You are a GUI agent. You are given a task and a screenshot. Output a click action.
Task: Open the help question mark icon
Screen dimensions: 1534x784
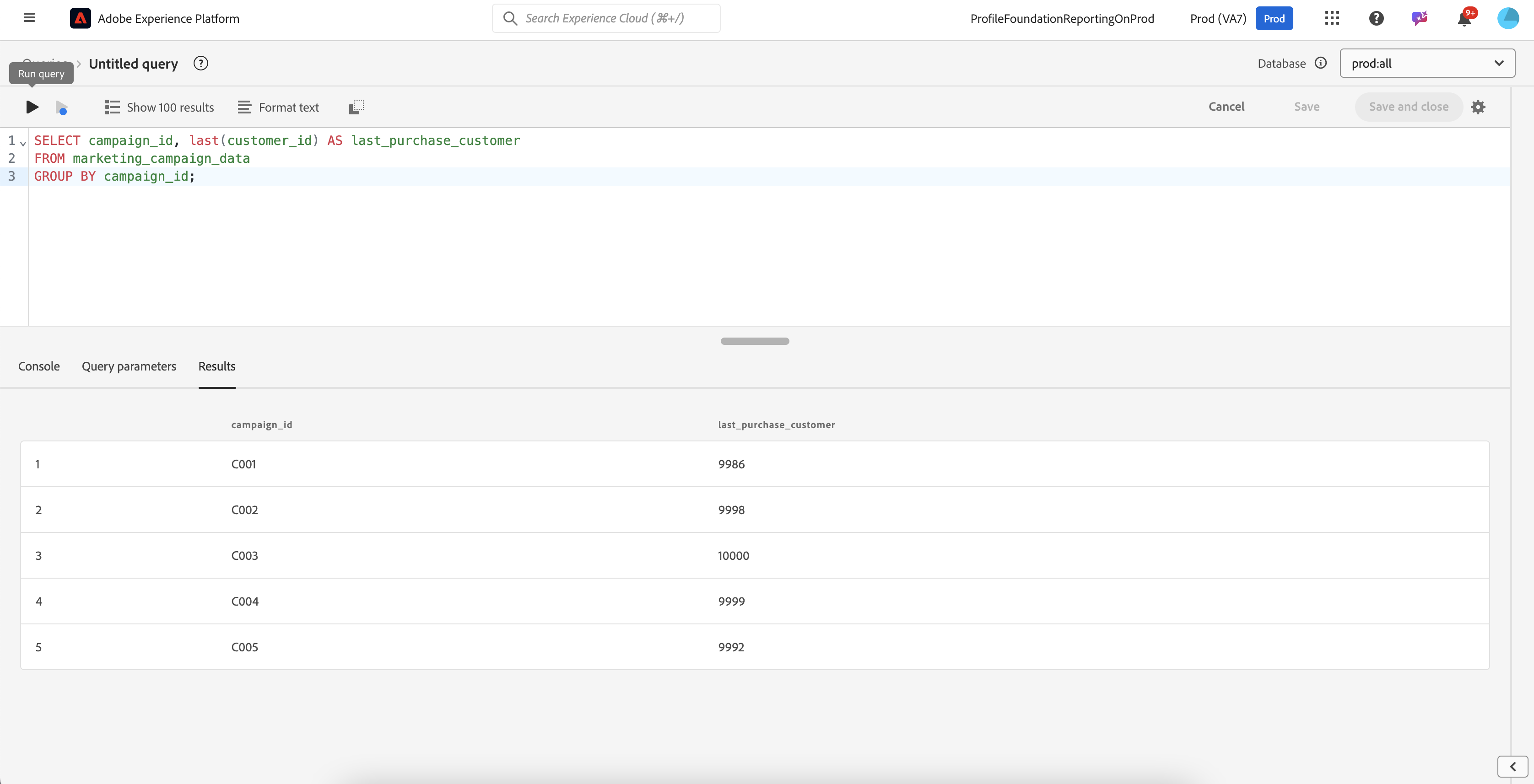click(x=1376, y=18)
